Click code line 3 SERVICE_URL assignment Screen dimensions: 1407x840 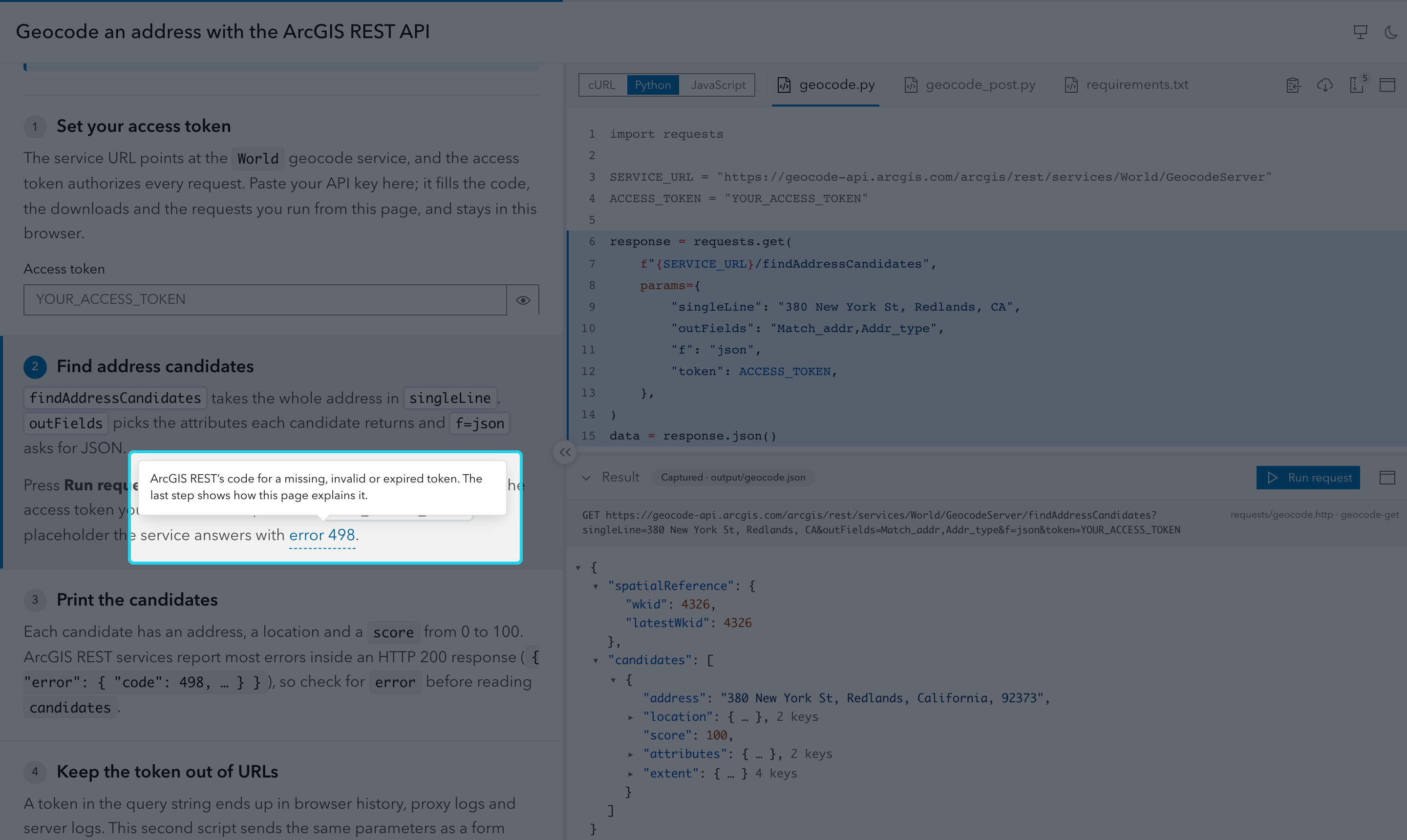[x=940, y=177]
